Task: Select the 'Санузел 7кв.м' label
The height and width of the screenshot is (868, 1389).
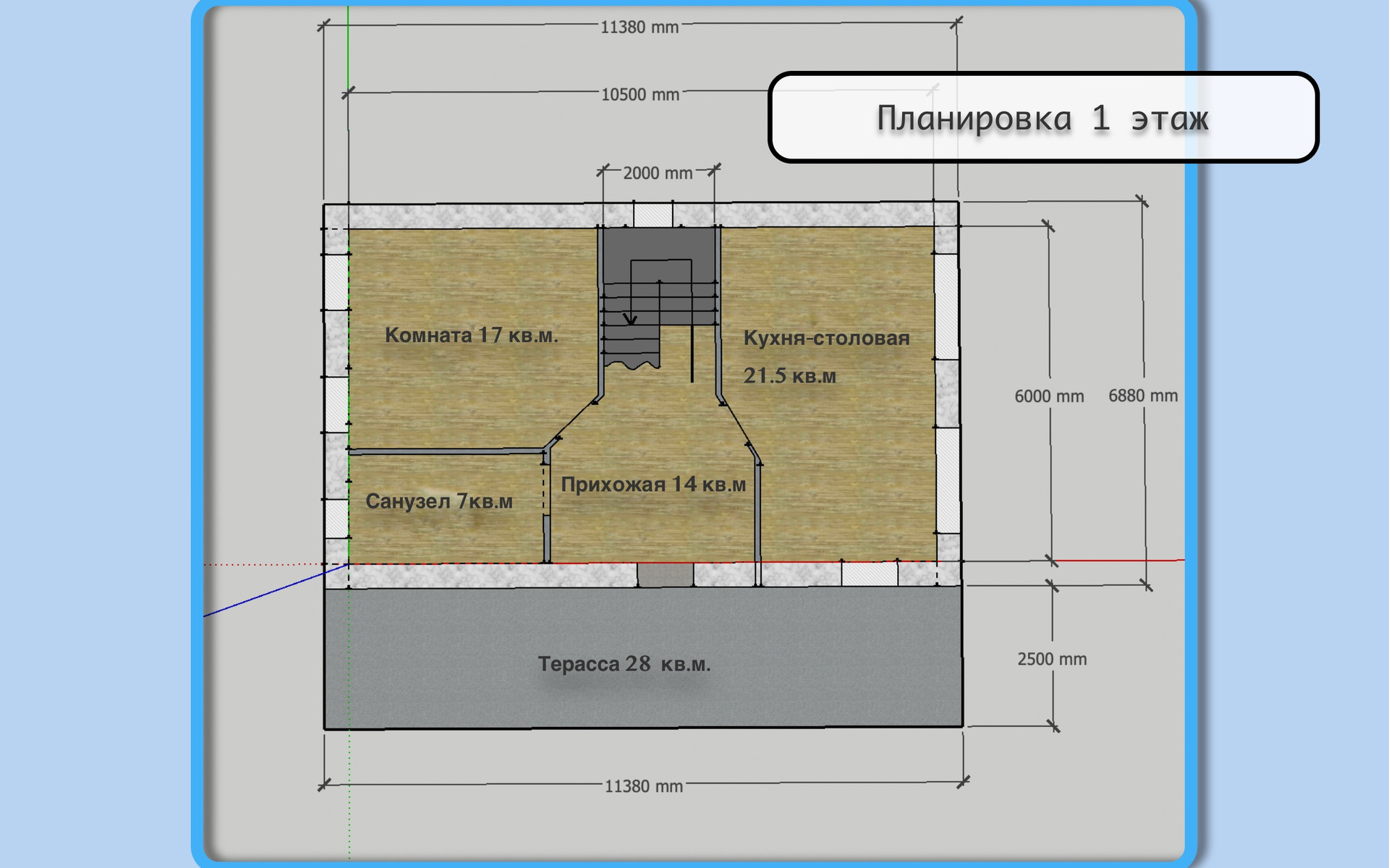Action: point(438,501)
